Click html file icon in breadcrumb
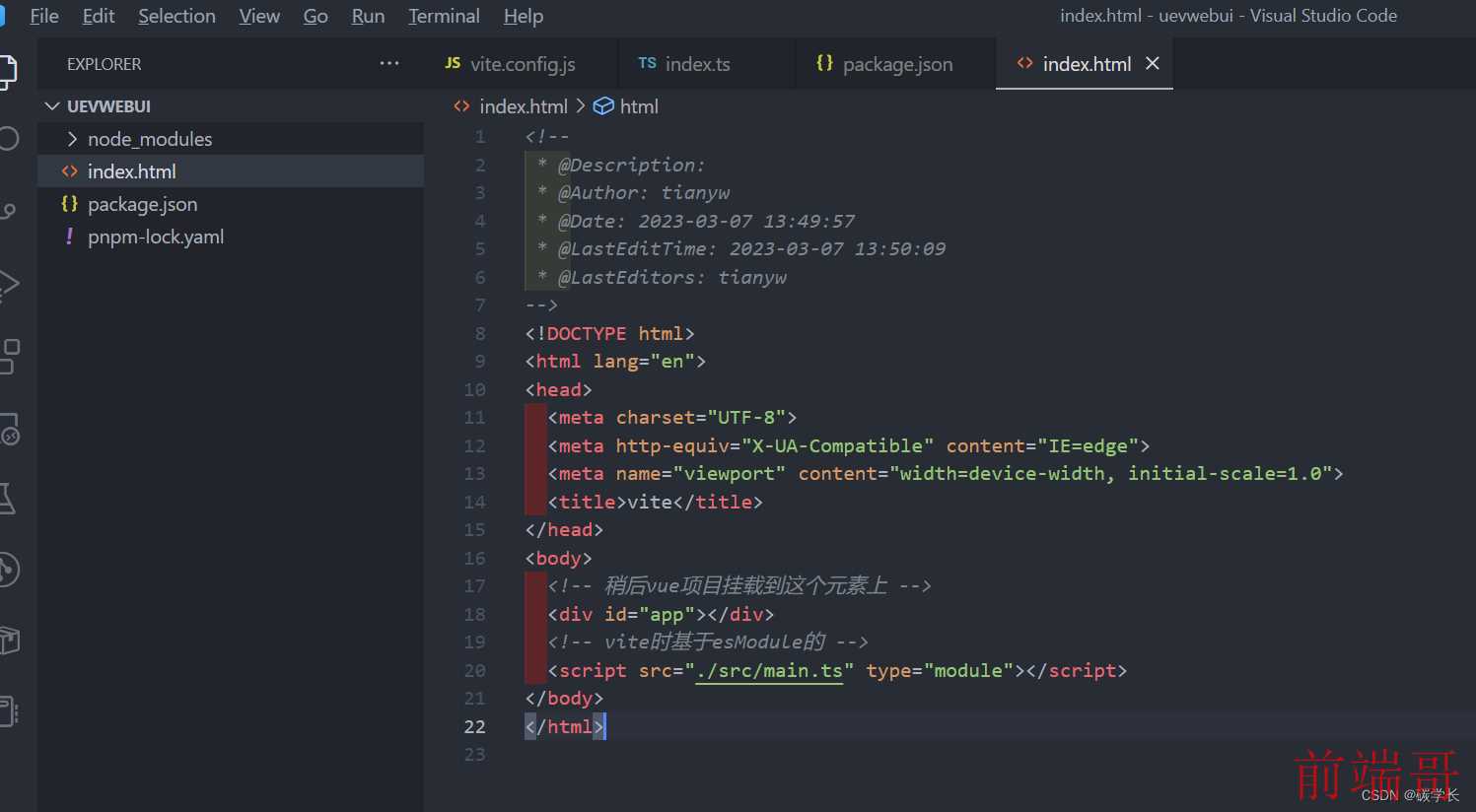The width and height of the screenshot is (1476, 812). click(461, 106)
